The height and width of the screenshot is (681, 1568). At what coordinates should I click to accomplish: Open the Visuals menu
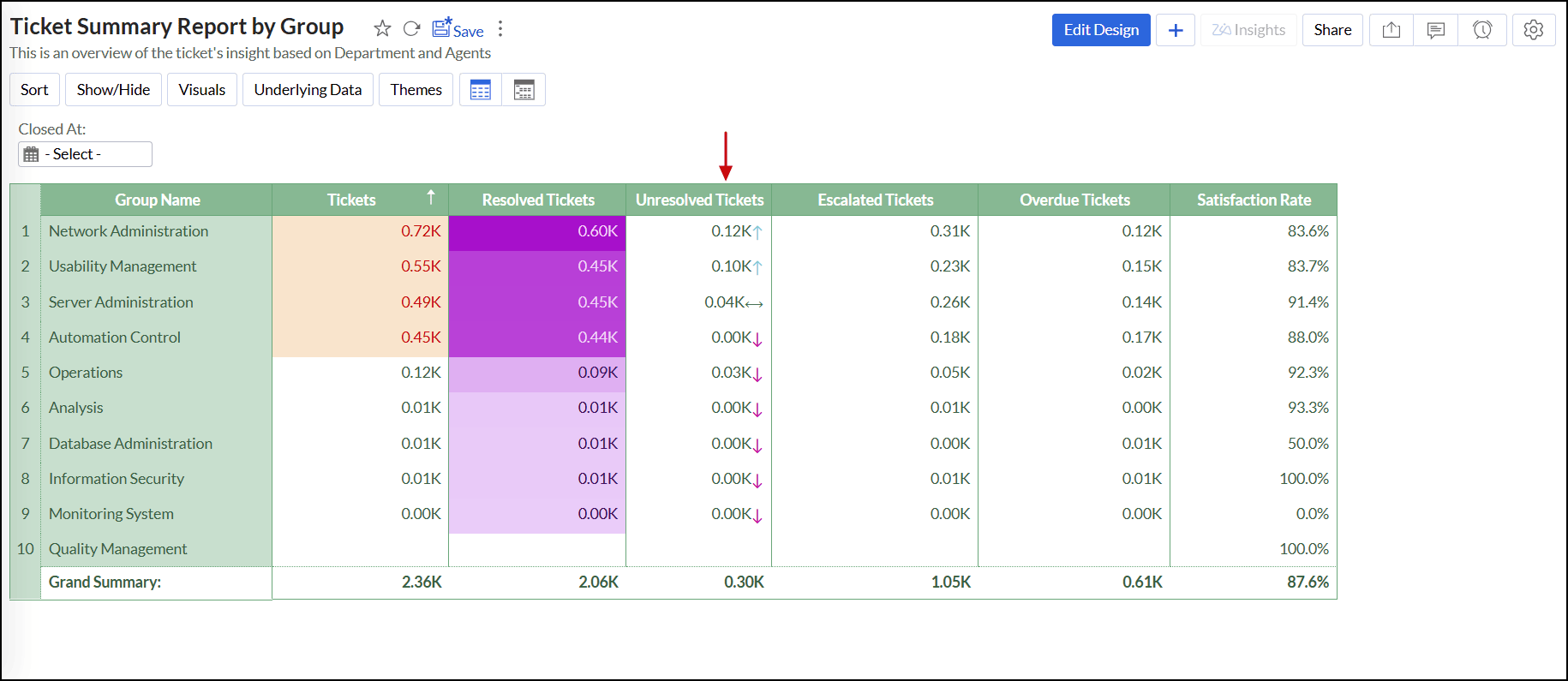[202, 90]
